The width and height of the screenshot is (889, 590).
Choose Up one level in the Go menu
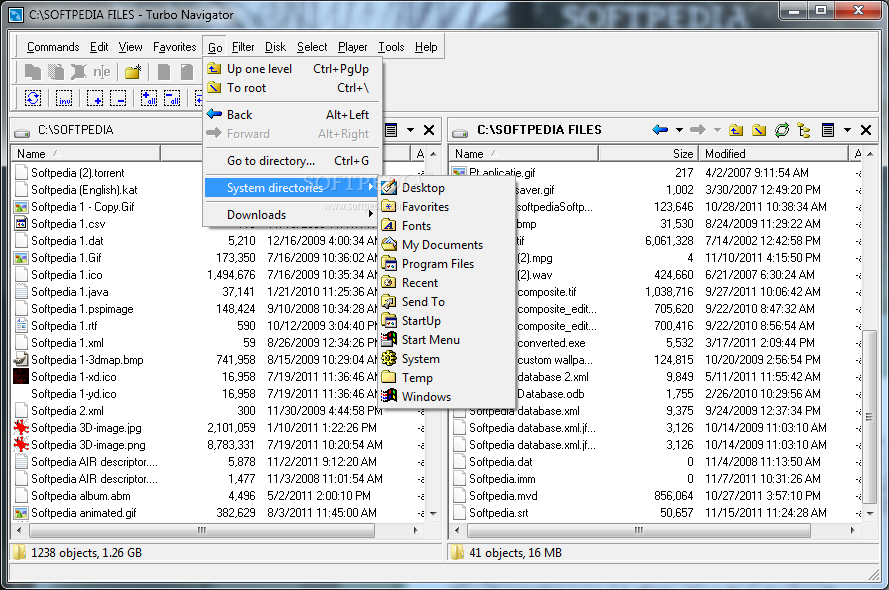293,69
